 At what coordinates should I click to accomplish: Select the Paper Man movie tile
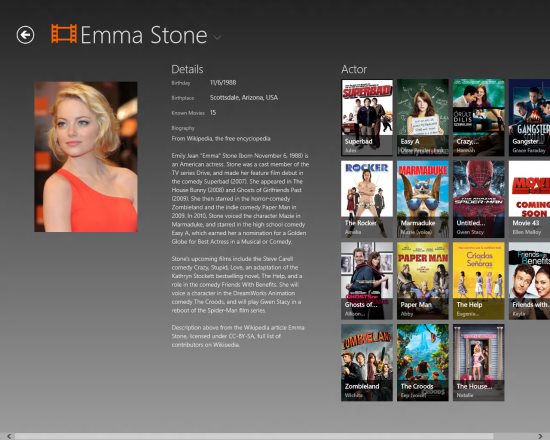click(423, 281)
